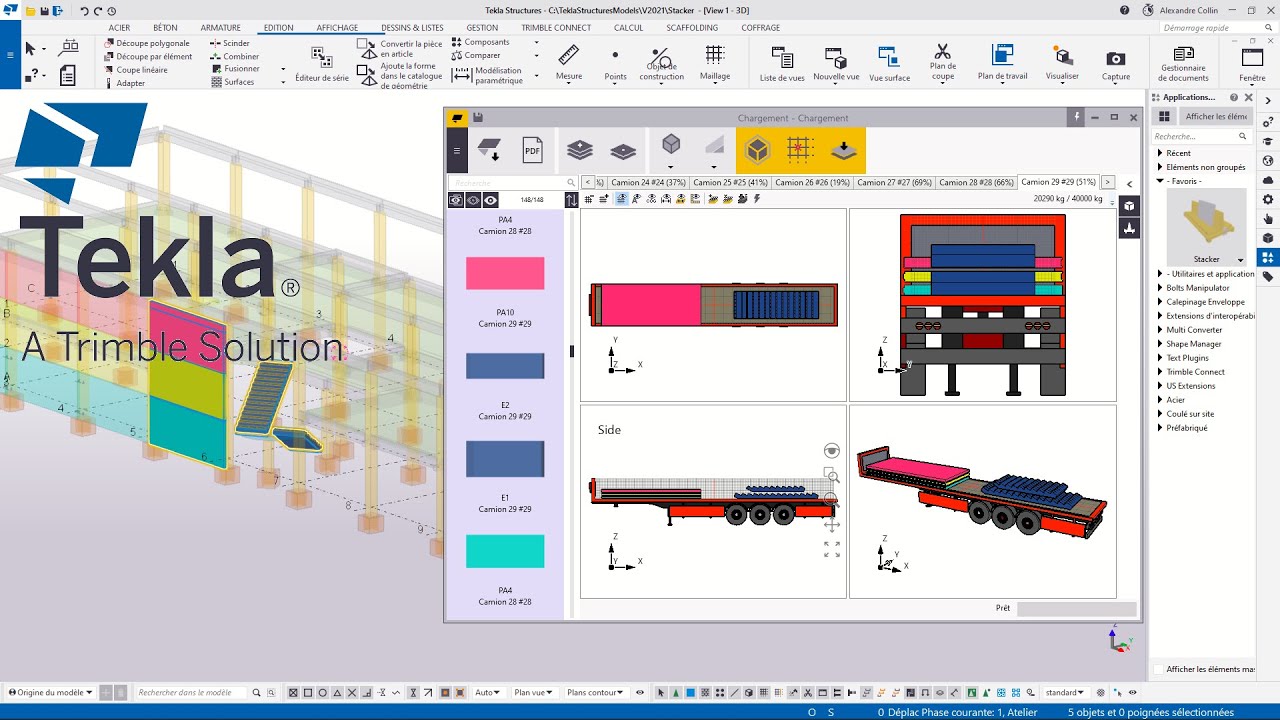Click the Scinder command
Image resolution: width=1280 pixels, height=720 pixels.
(x=230, y=43)
